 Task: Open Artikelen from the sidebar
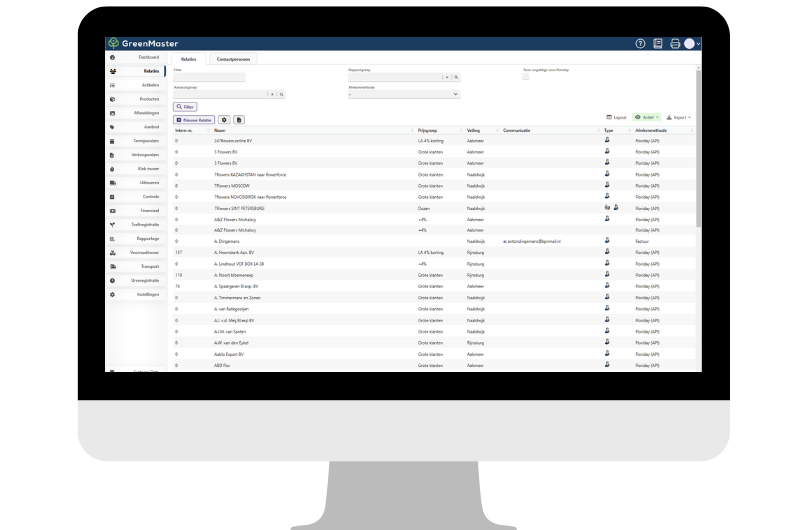coord(136,85)
